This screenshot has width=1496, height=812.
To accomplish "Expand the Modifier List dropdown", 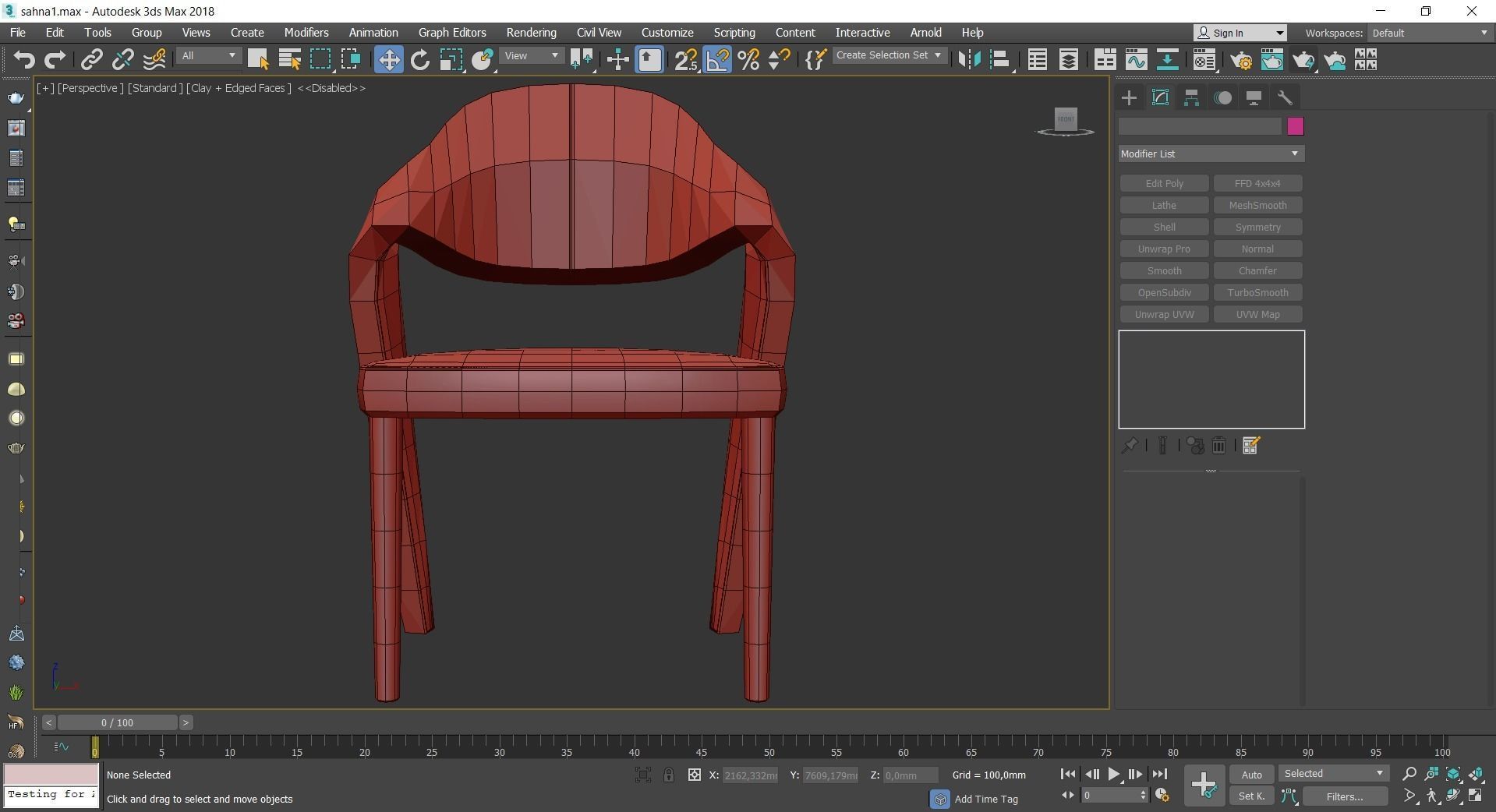I will click(1211, 154).
